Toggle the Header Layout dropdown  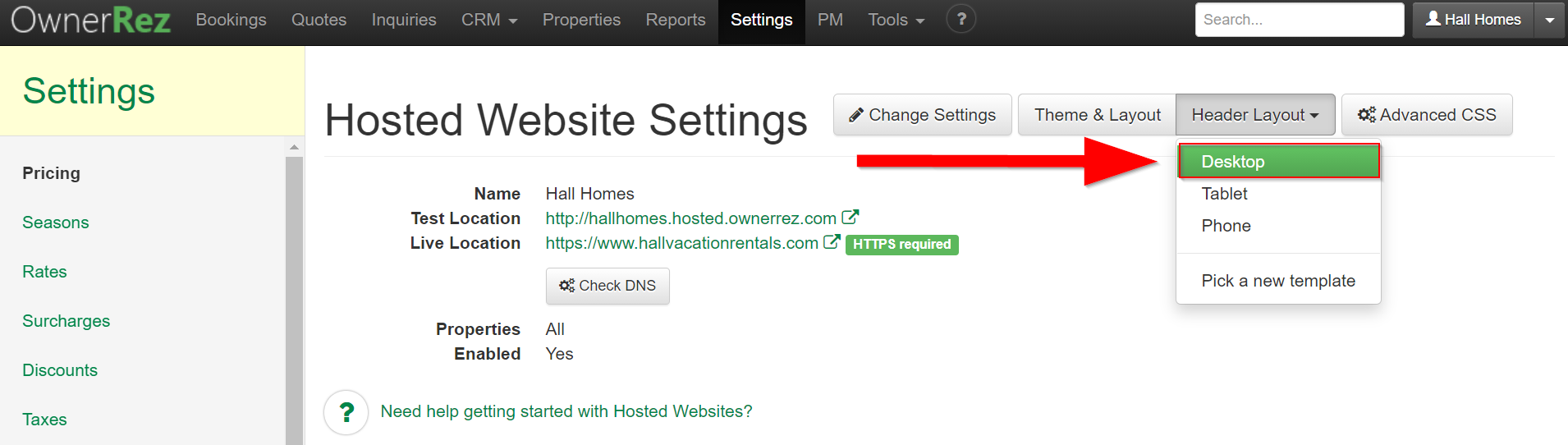click(1254, 115)
